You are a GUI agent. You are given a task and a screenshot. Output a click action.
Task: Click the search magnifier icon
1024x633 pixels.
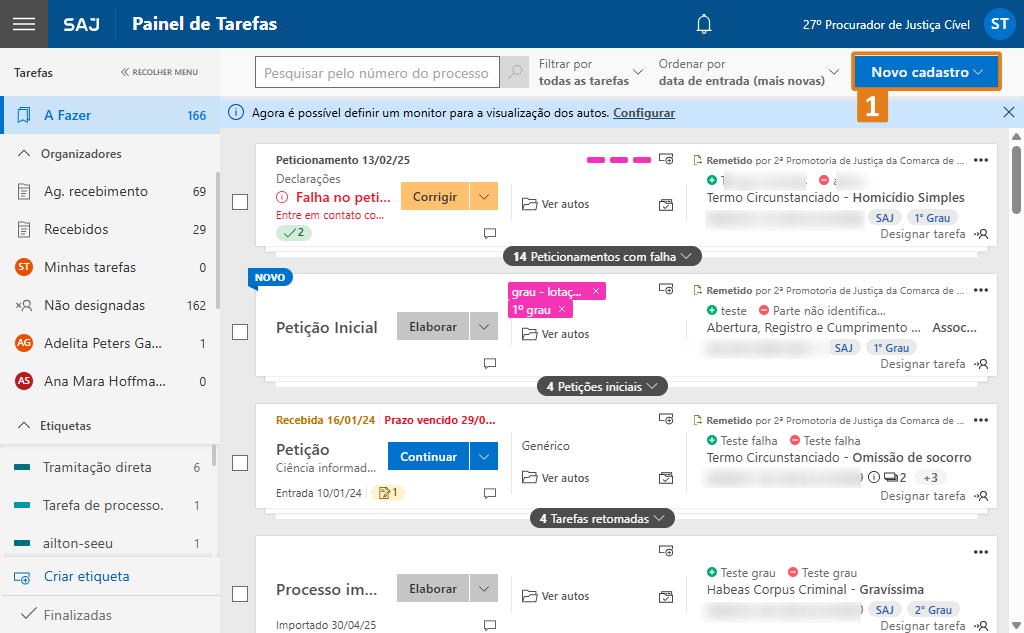coord(515,73)
